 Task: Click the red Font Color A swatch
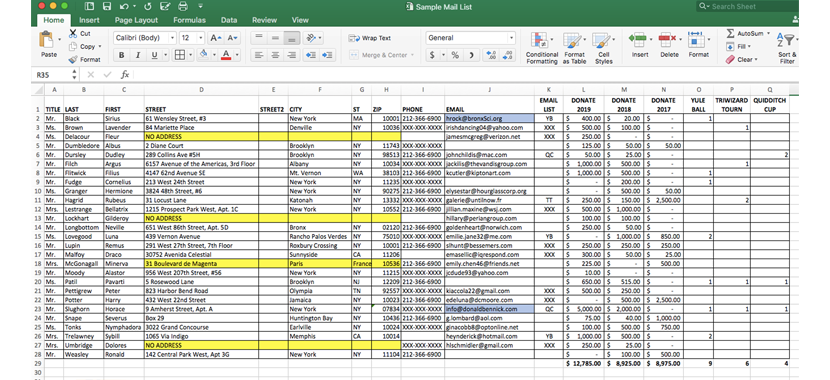[226, 55]
